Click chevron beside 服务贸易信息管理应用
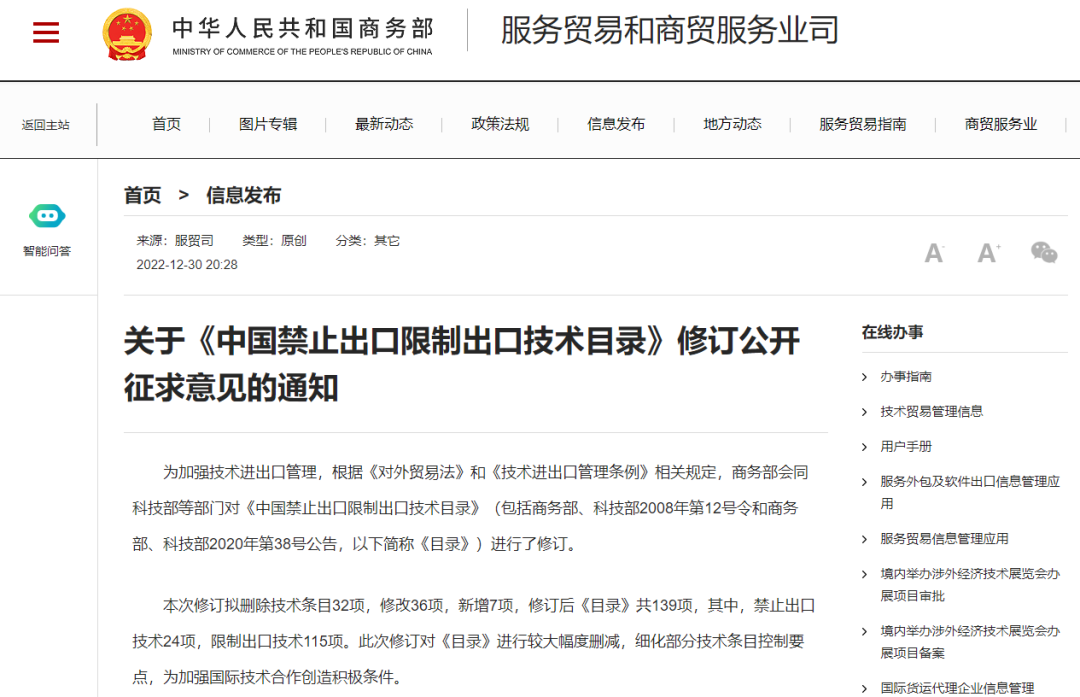This screenshot has height=697, width=1080. (x=864, y=539)
